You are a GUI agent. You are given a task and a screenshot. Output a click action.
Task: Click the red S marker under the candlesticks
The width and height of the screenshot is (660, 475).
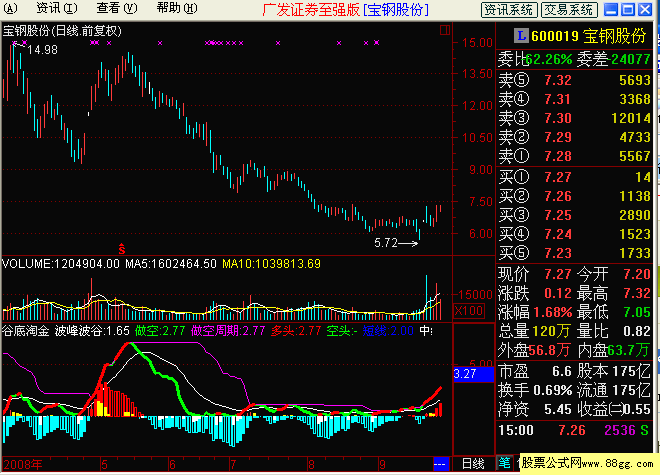click(122, 249)
